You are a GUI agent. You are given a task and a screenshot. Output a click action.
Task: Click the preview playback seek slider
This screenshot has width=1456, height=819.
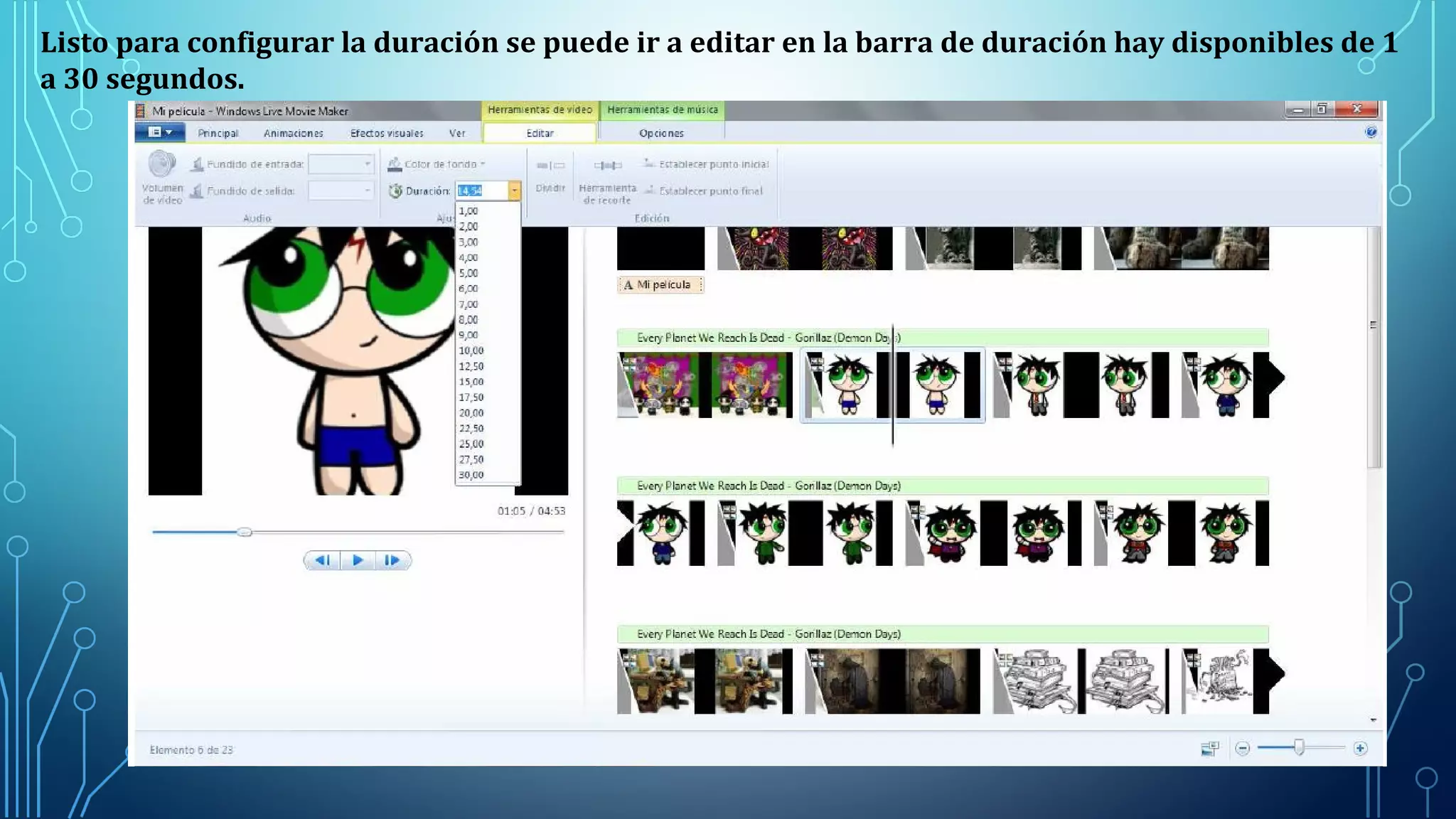click(x=358, y=532)
